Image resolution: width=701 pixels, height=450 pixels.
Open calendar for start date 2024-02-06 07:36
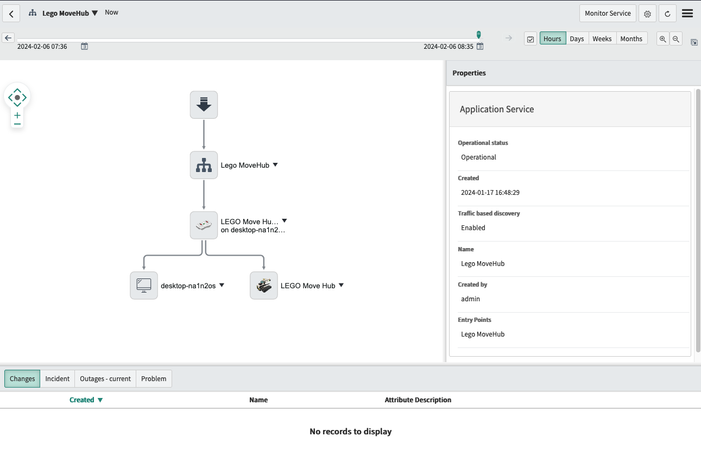[x=84, y=46]
